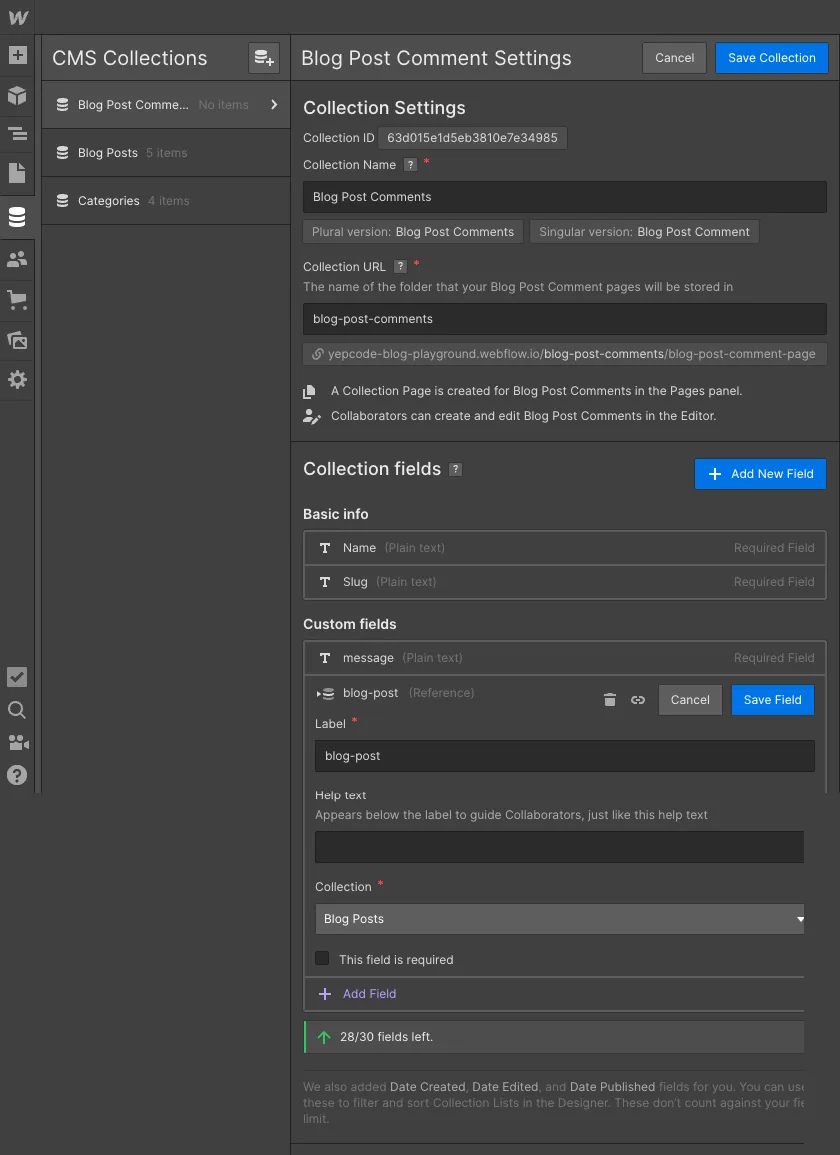
Task: Open the Navigator panel icon
Action: pyautogui.click(x=17, y=133)
